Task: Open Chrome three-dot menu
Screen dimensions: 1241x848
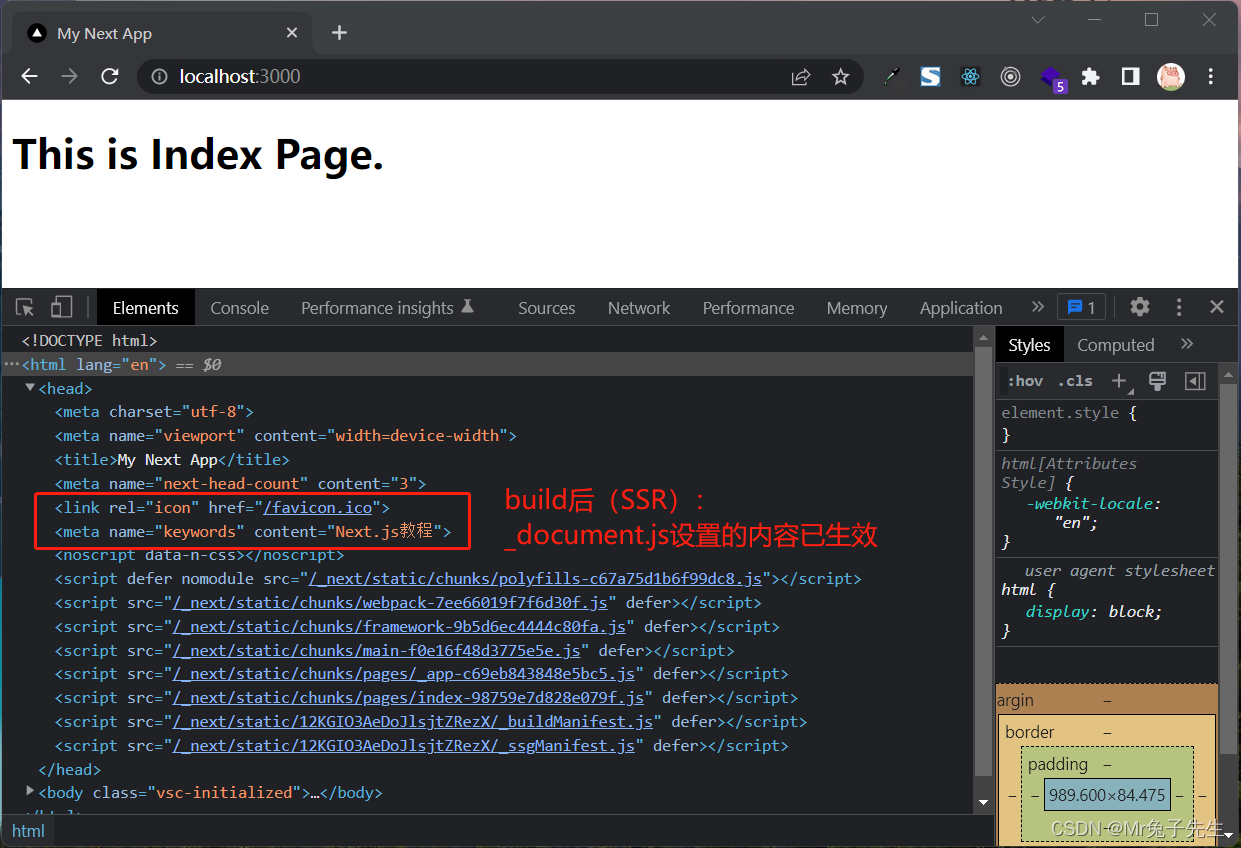Action: click(x=1211, y=77)
